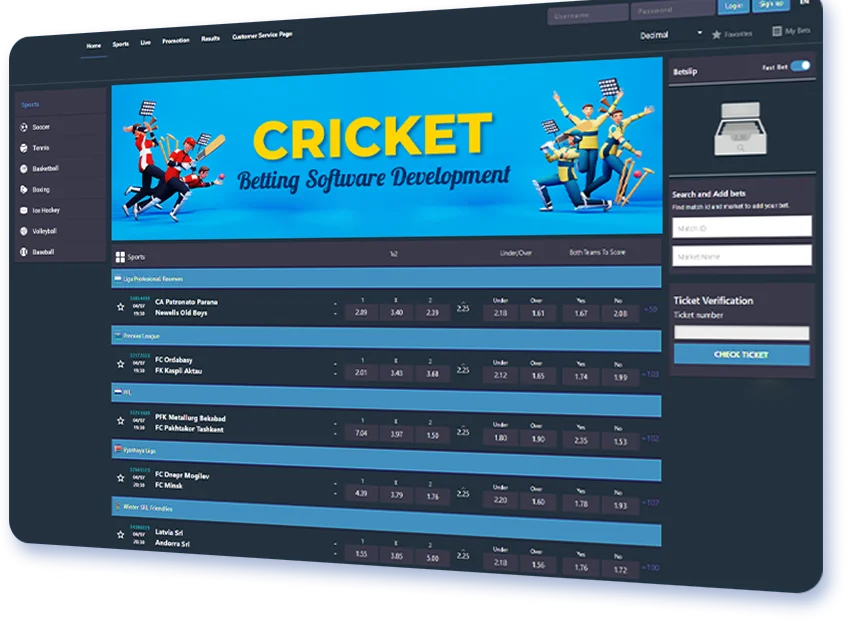Expand +100 markets for Latvia Srl match

[650, 567]
